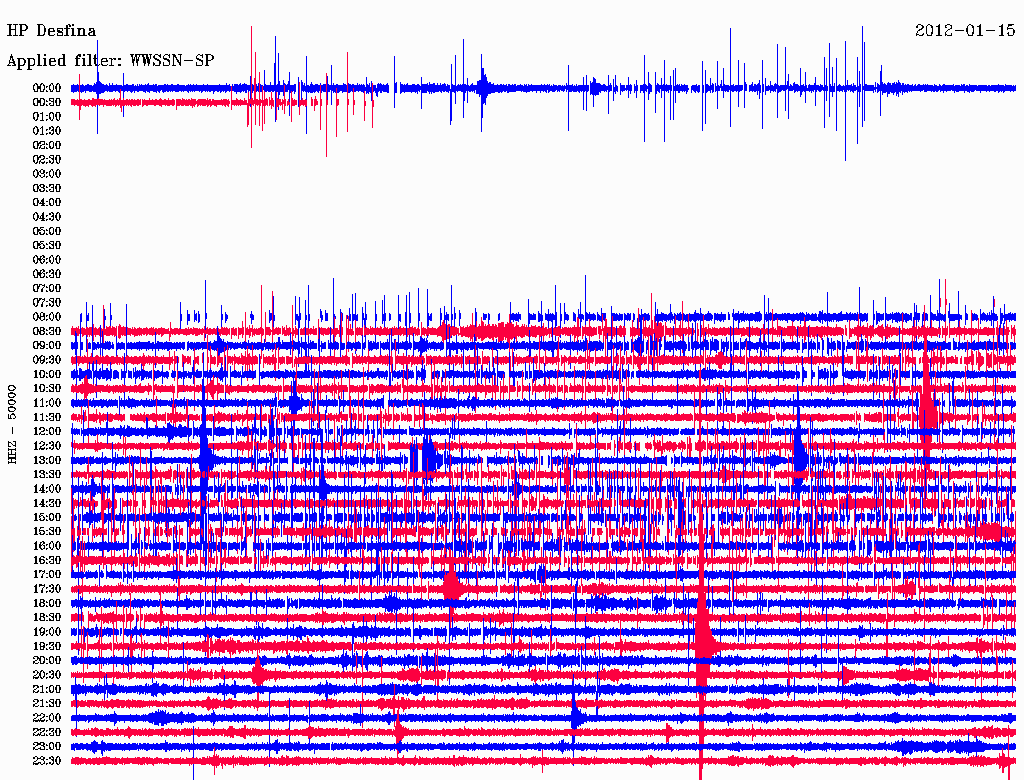Click the 23:30 time label
This screenshot has width=1024, height=780.
click(47, 761)
